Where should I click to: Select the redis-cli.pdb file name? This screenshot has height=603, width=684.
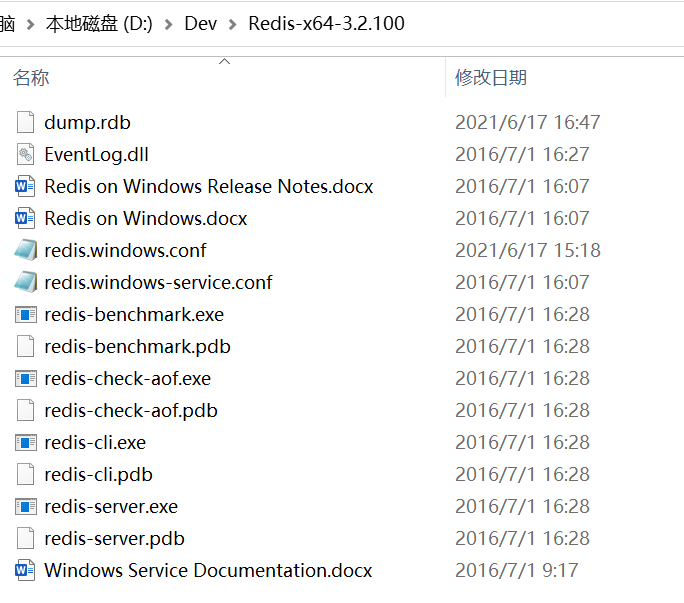99,475
